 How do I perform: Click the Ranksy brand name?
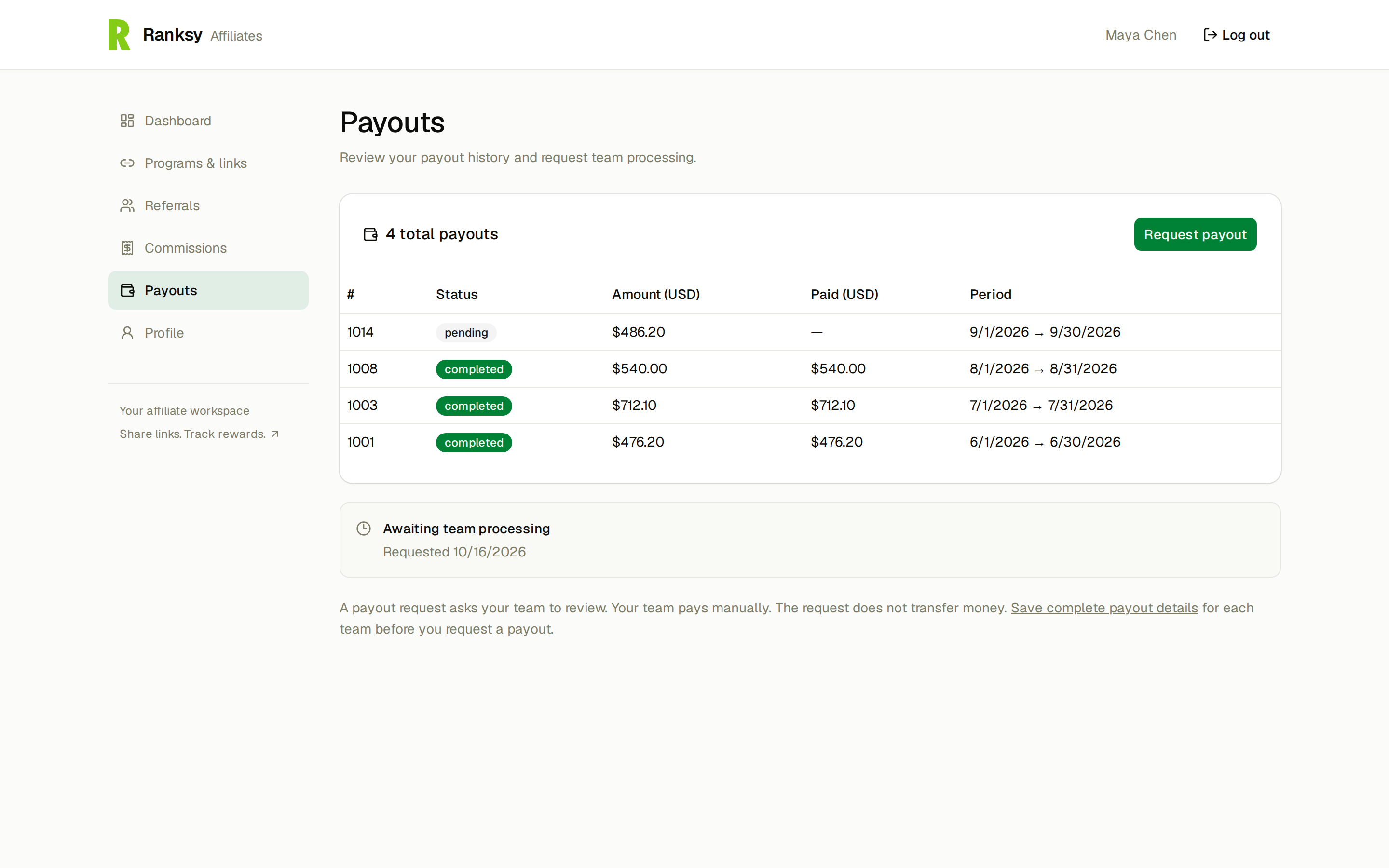[x=173, y=34]
